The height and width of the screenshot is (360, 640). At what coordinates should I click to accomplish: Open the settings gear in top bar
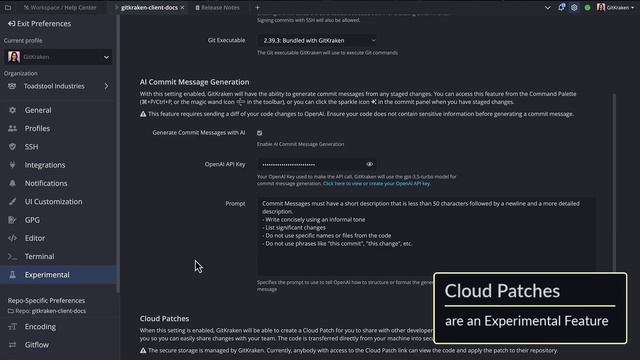click(574, 7)
